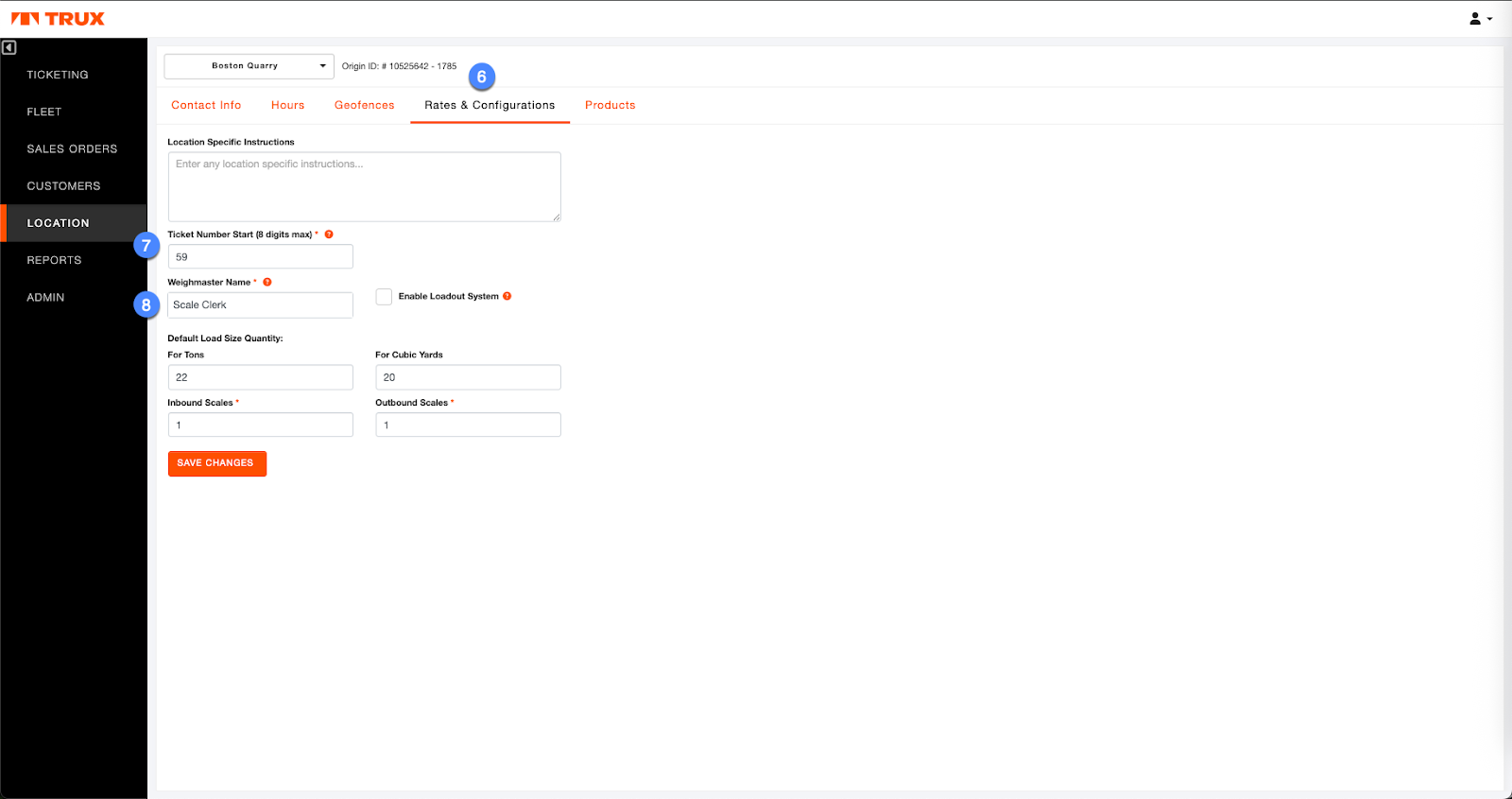Click help icon beside Weighmaster Name
1512x799 pixels.
pyautogui.click(x=267, y=282)
